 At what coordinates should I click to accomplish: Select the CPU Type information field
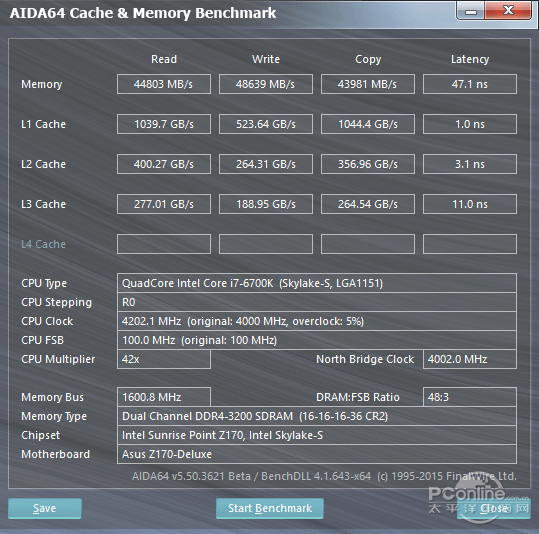[317, 283]
